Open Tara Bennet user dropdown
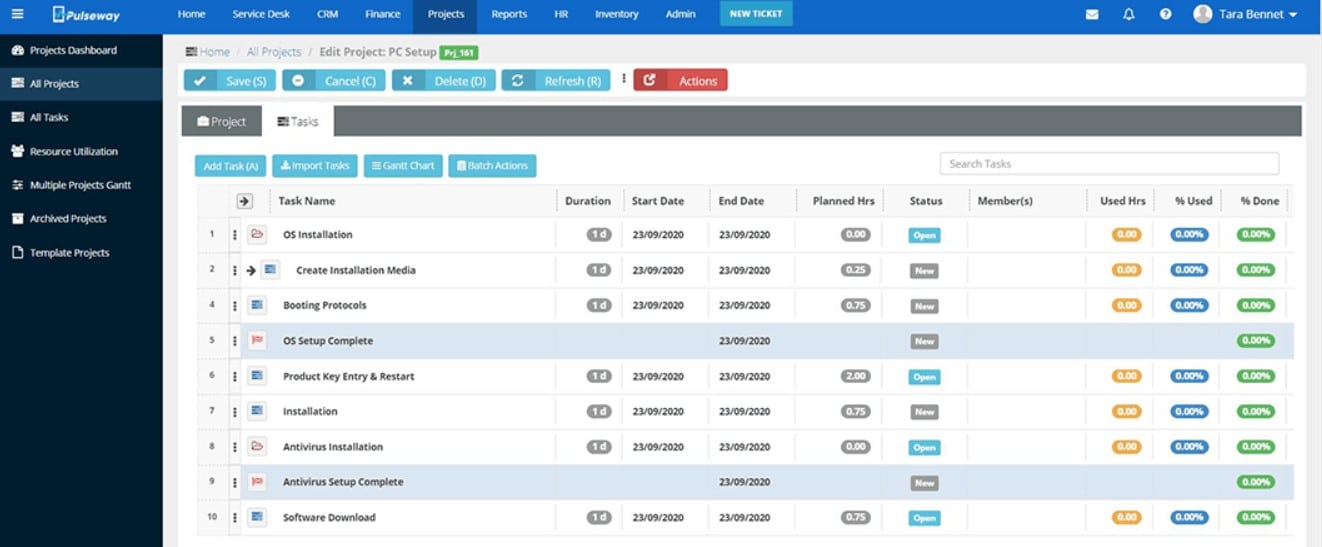 coord(1245,15)
